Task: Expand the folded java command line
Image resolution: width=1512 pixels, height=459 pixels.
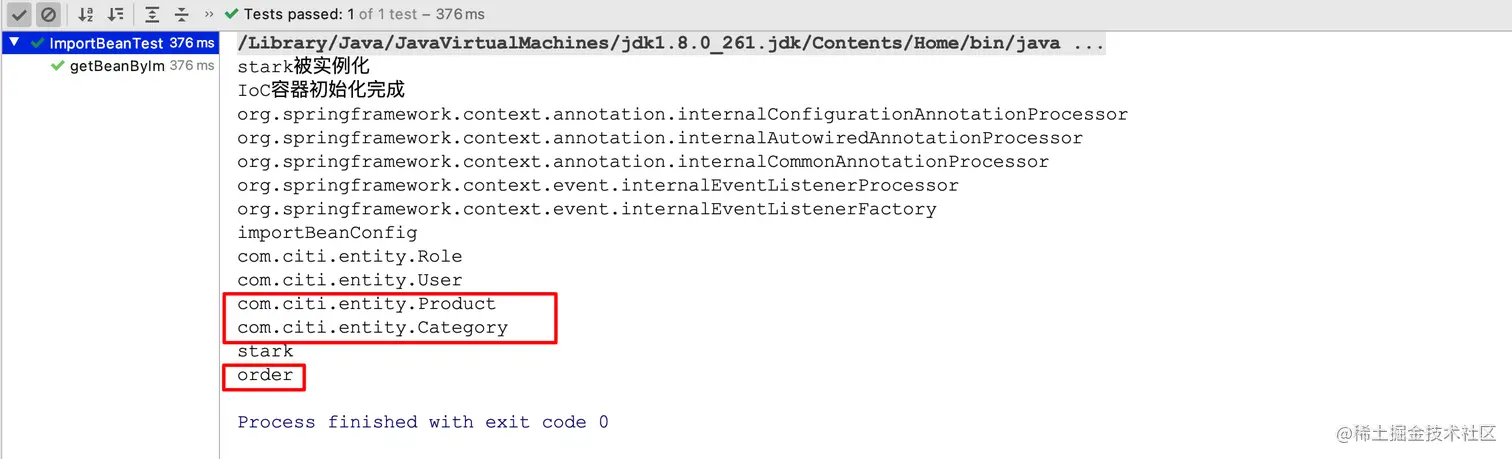Action: tap(1087, 43)
